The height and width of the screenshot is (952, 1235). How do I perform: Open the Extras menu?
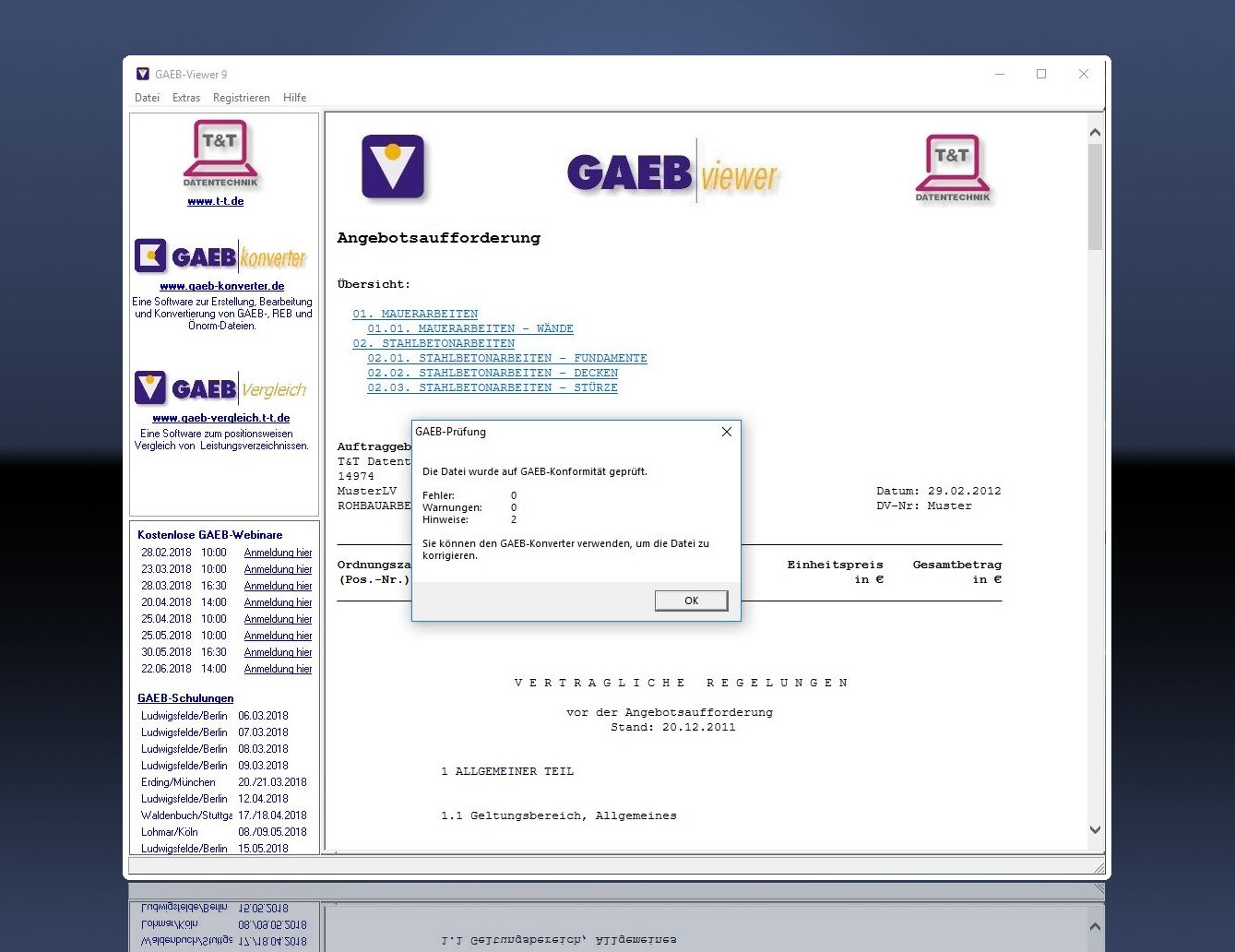[185, 98]
